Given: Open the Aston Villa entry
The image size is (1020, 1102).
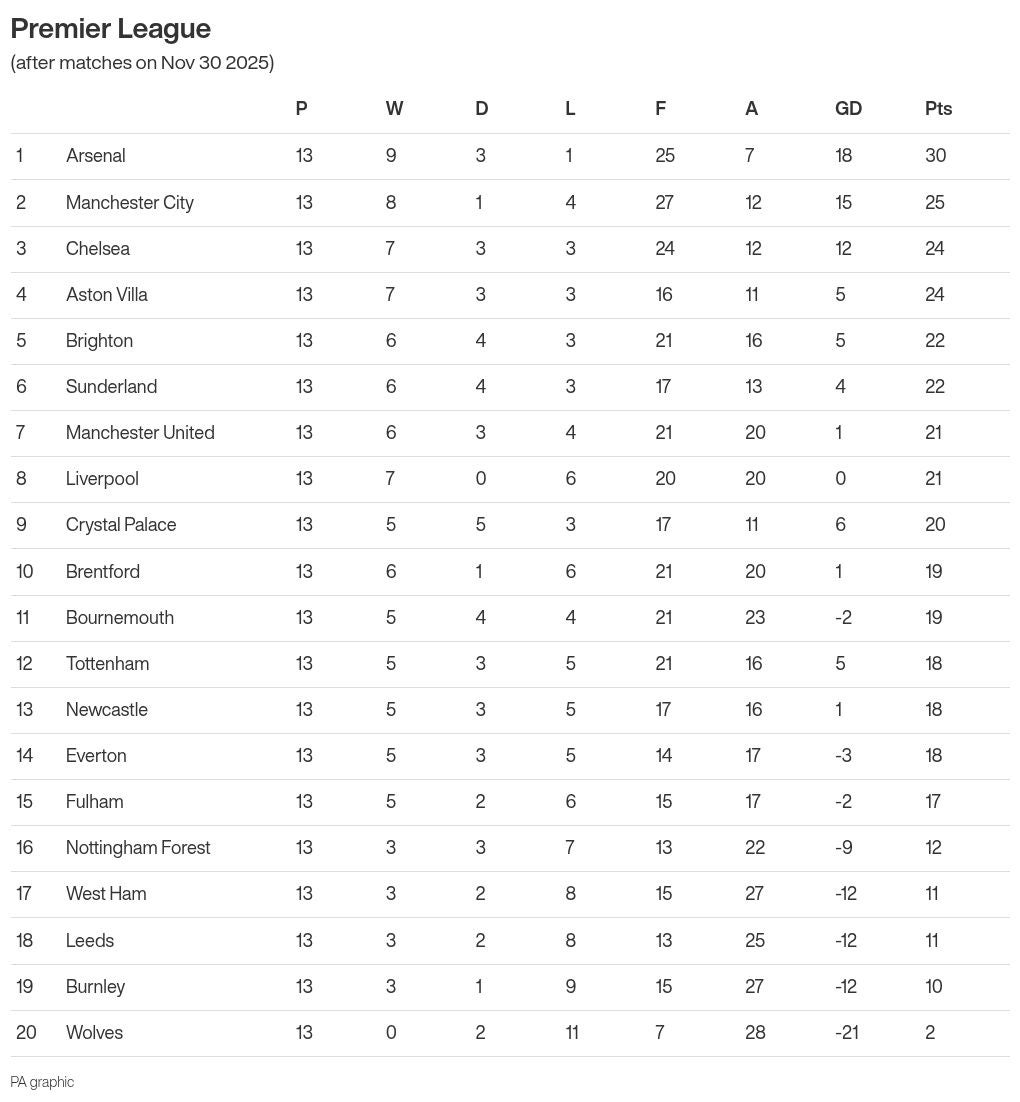Looking at the screenshot, I should (107, 294).
